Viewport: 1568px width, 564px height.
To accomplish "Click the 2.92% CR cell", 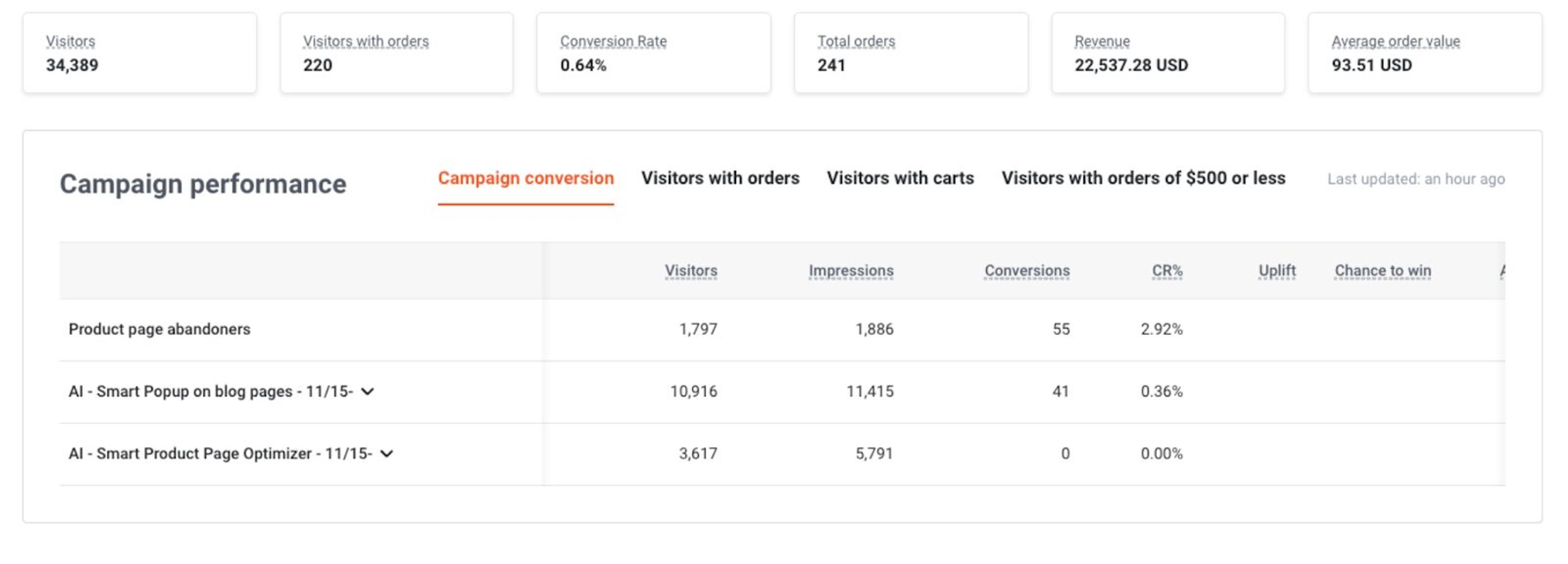I will point(1161,329).
